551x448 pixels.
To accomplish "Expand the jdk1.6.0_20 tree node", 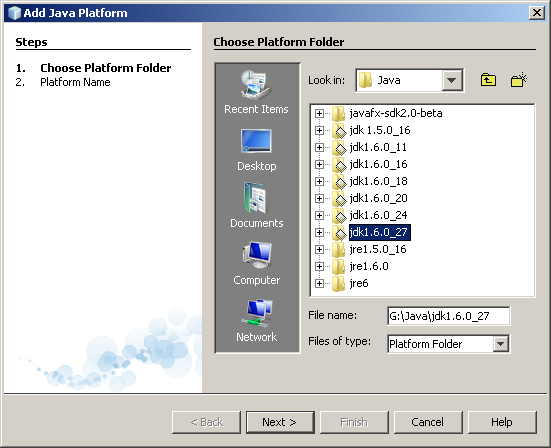I will click(319, 198).
